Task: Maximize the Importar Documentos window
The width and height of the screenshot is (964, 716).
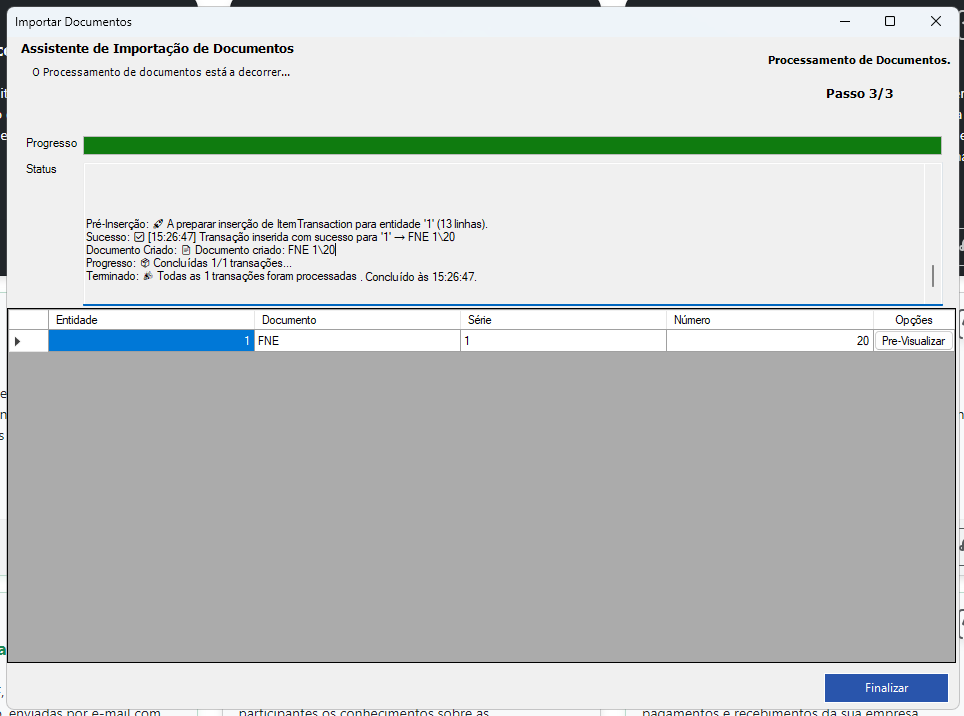Action: (x=889, y=21)
